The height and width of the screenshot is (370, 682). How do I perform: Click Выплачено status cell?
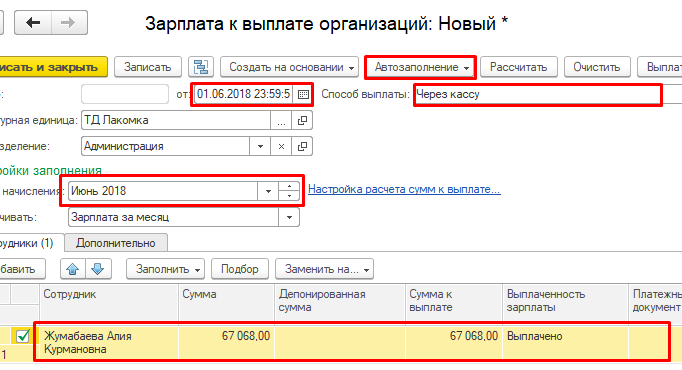pyautogui.click(x=565, y=342)
